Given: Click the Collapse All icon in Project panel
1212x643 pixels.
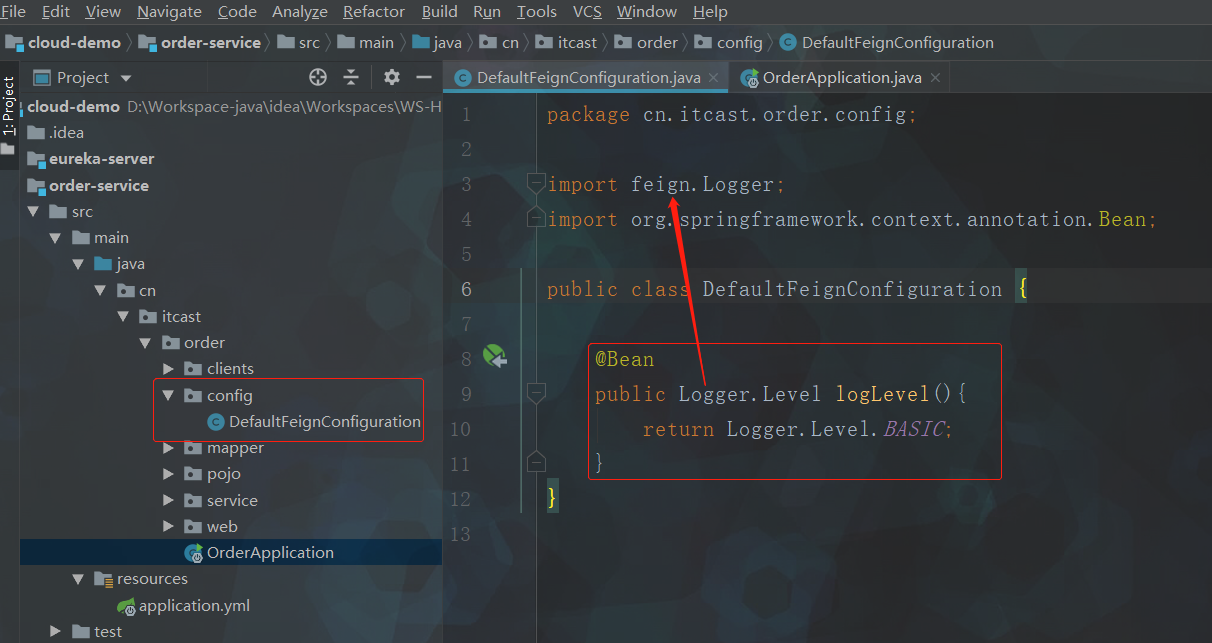Looking at the screenshot, I should pyautogui.click(x=351, y=77).
